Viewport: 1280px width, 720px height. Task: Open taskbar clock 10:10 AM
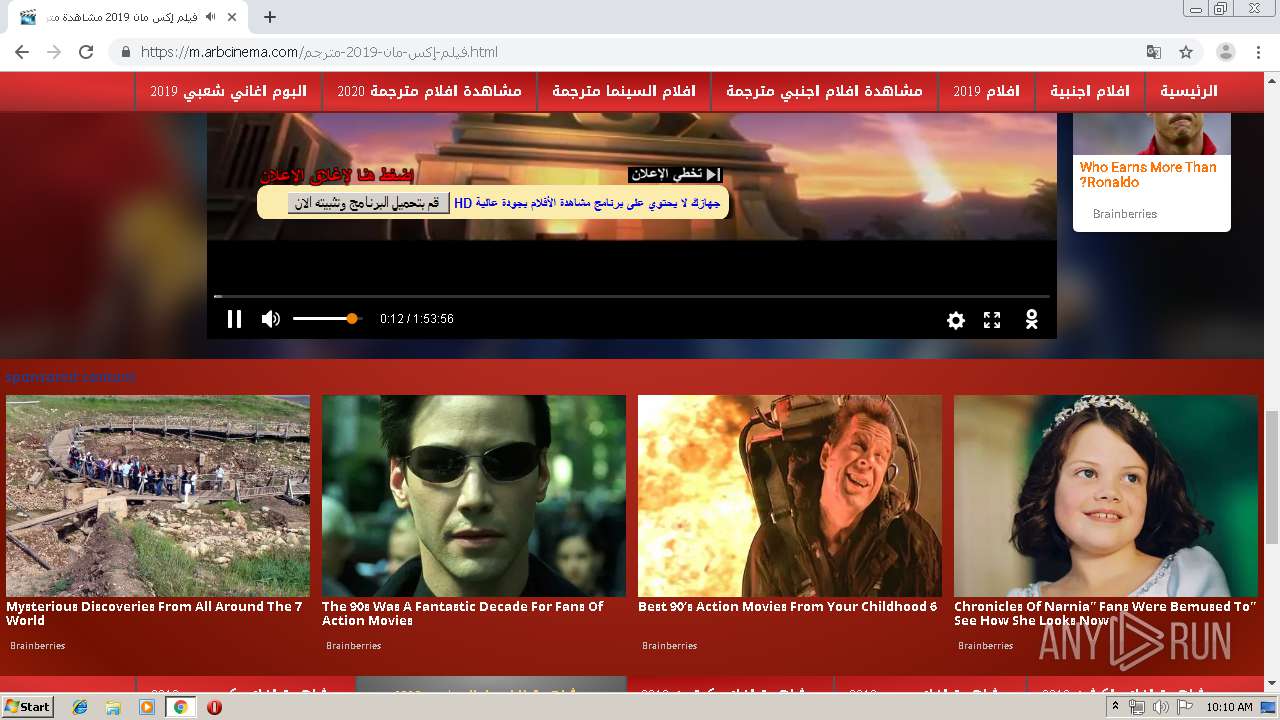(x=1229, y=707)
